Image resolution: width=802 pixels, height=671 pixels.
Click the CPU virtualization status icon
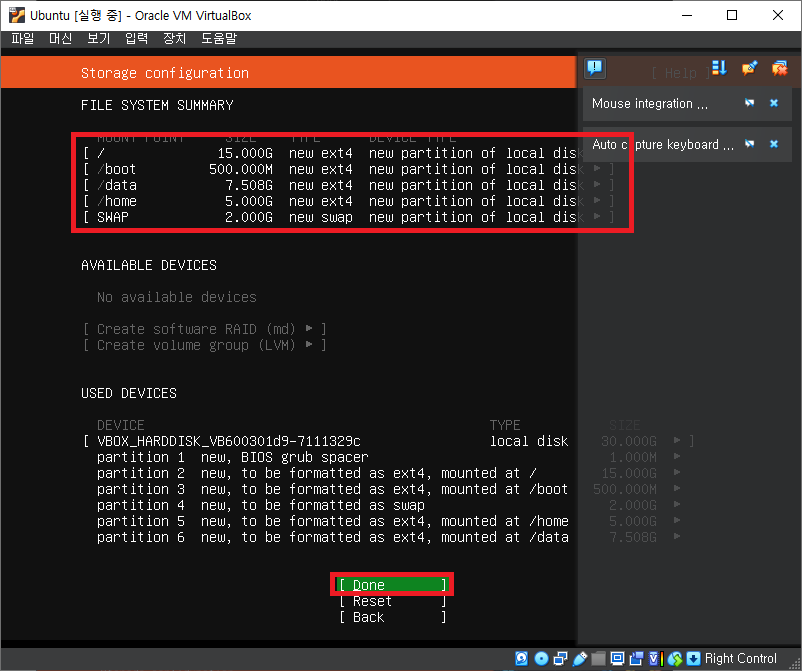coord(656,658)
